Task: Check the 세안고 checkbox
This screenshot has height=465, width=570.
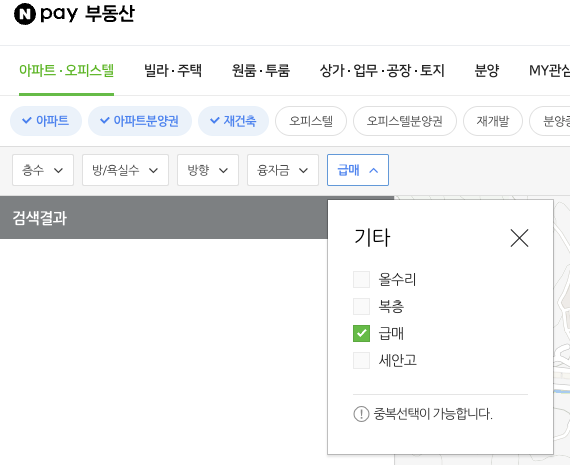Action: point(361,360)
